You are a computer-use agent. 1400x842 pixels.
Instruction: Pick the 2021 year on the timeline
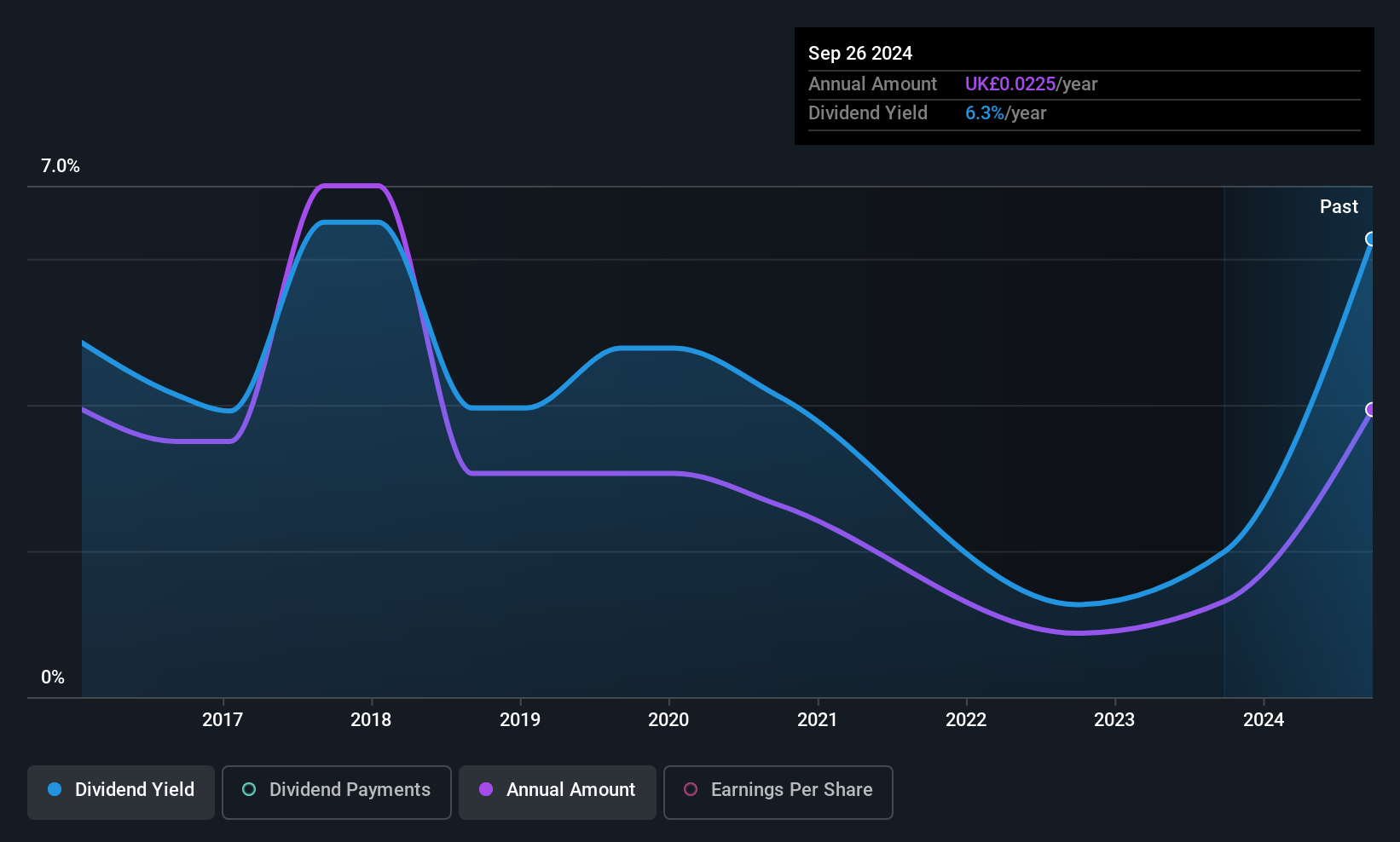click(818, 720)
